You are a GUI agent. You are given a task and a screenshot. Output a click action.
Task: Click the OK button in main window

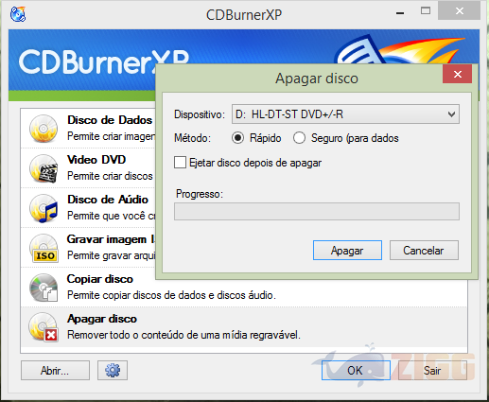point(356,370)
